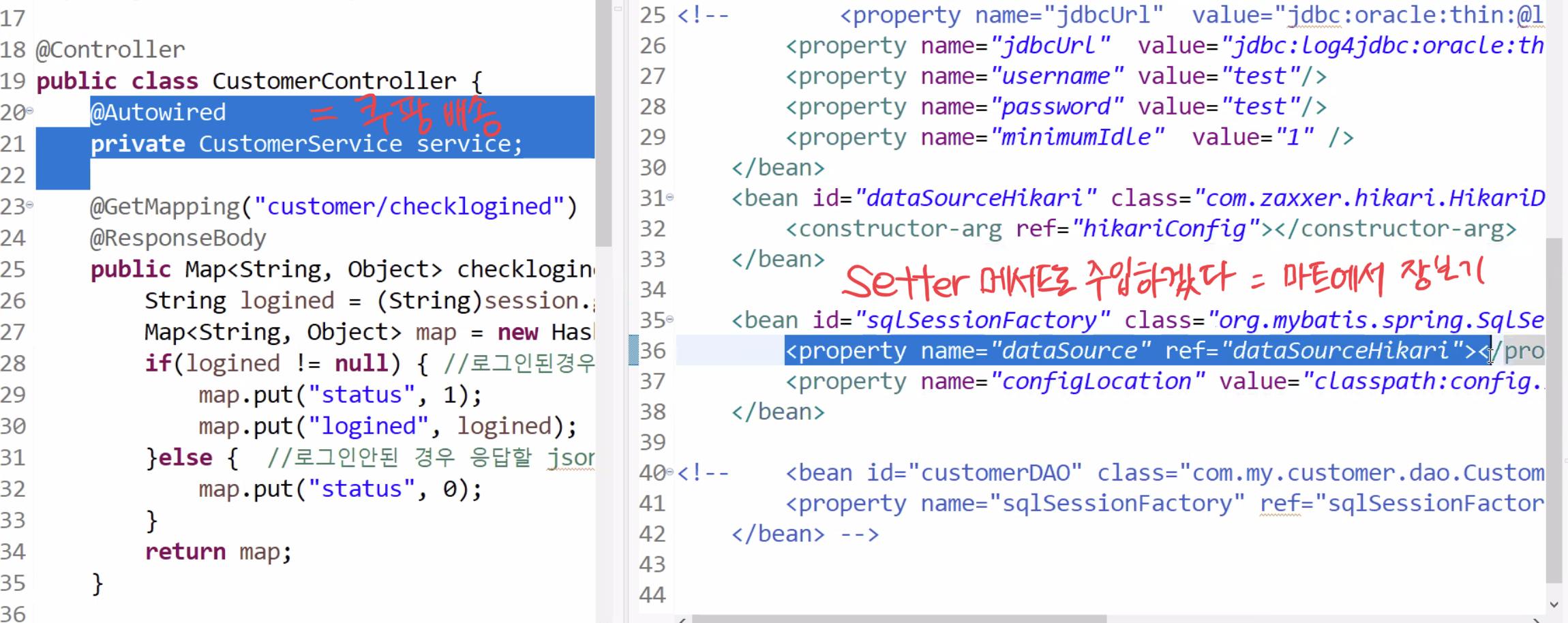
Task: Click the checklogin method name on line 25
Action: (x=526, y=269)
